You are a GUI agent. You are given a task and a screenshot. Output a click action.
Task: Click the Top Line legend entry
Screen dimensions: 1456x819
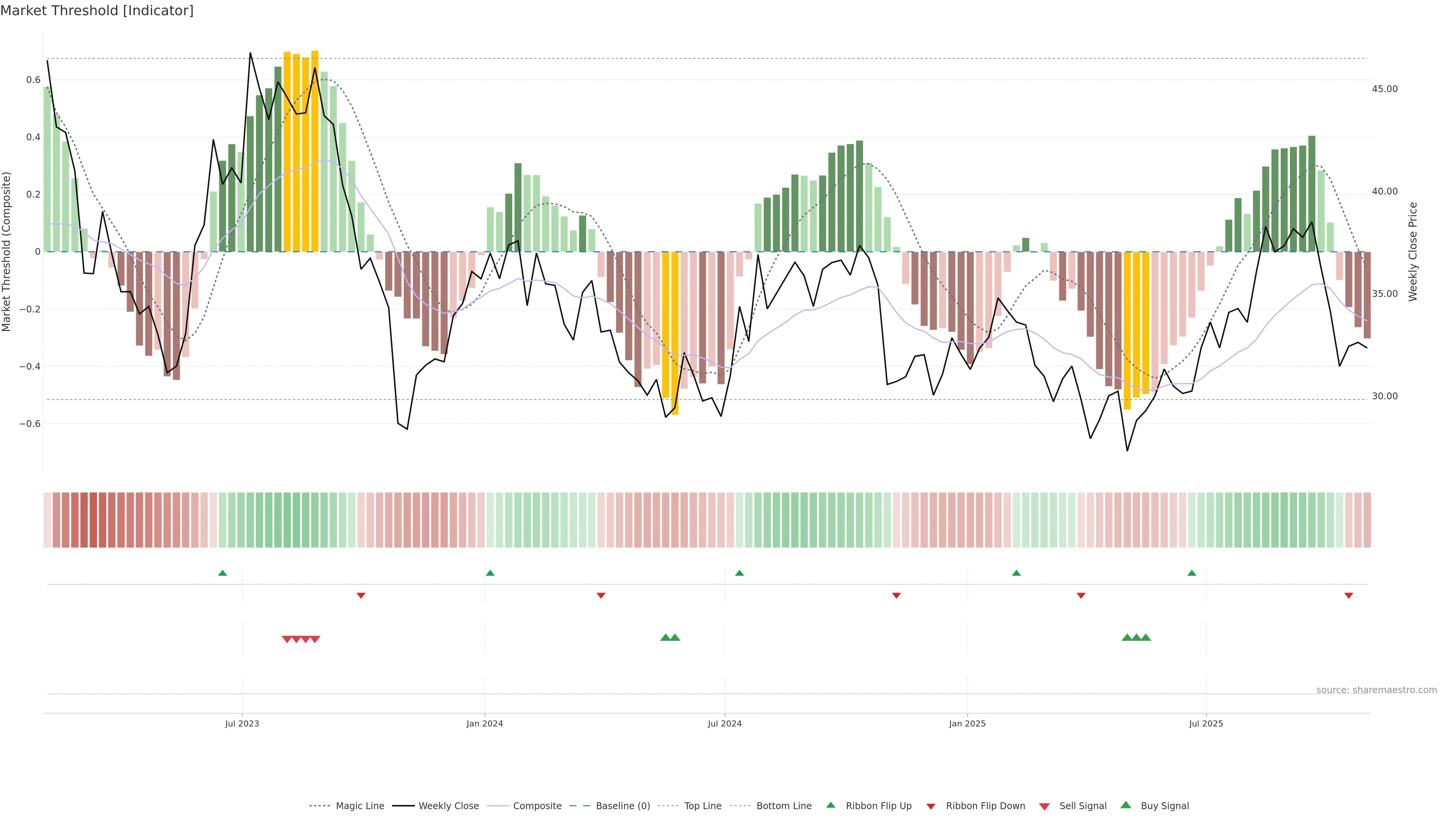click(703, 806)
